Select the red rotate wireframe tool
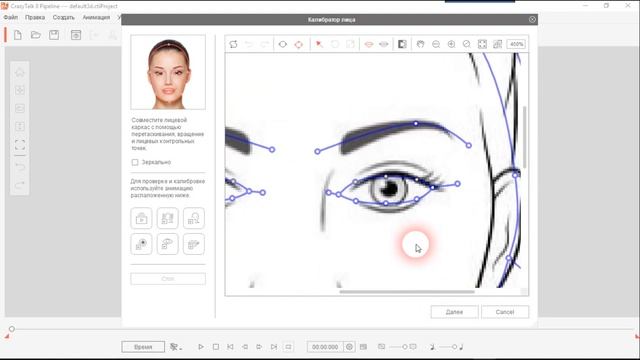 click(299, 44)
